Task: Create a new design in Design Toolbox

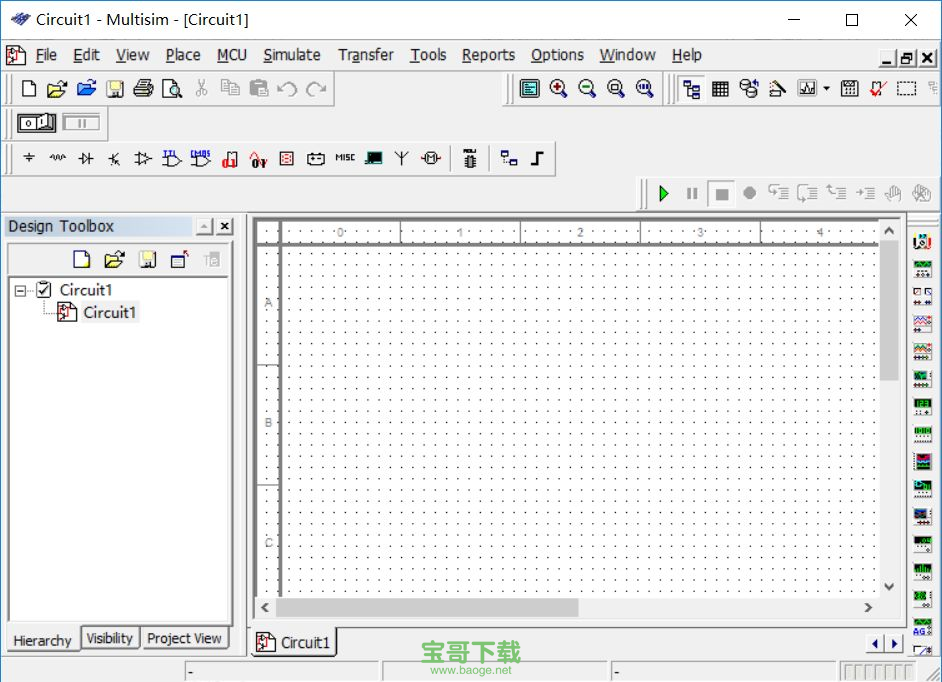Action: pyautogui.click(x=80, y=258)
